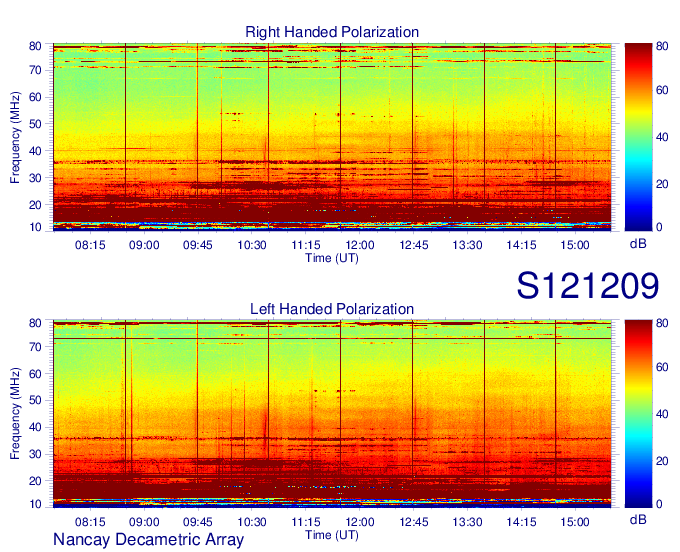
Task: Select 40 frequency tick on Left Handed plot
Action: click(35, 427)
